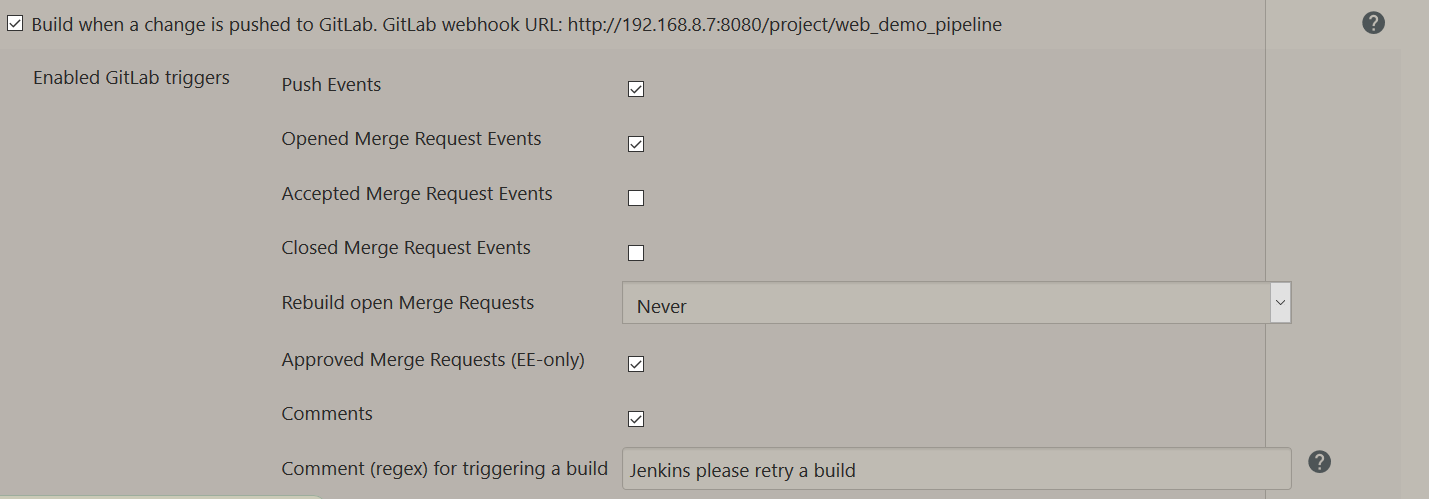
Task: Toggle Build when change pushed to GitLab
Action: coord(15,24)
